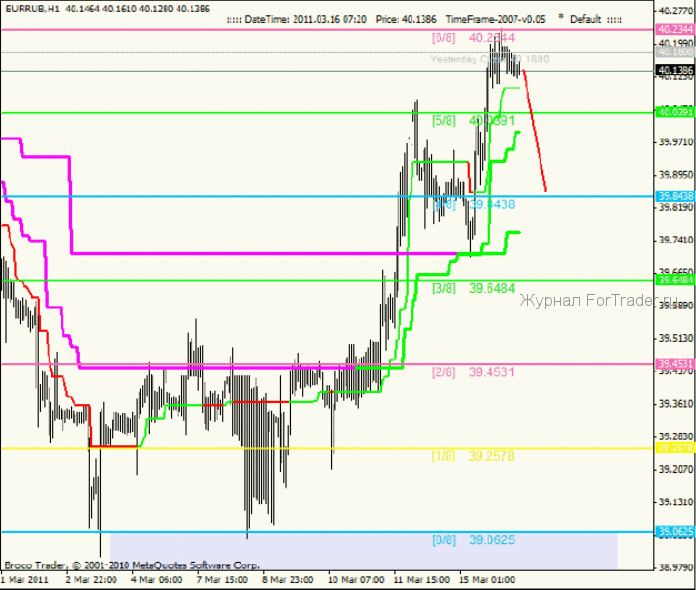The image size is (696, 590).
Task: Select the [2/8] 39.4531 level label
Action: [x=473, y=372]
